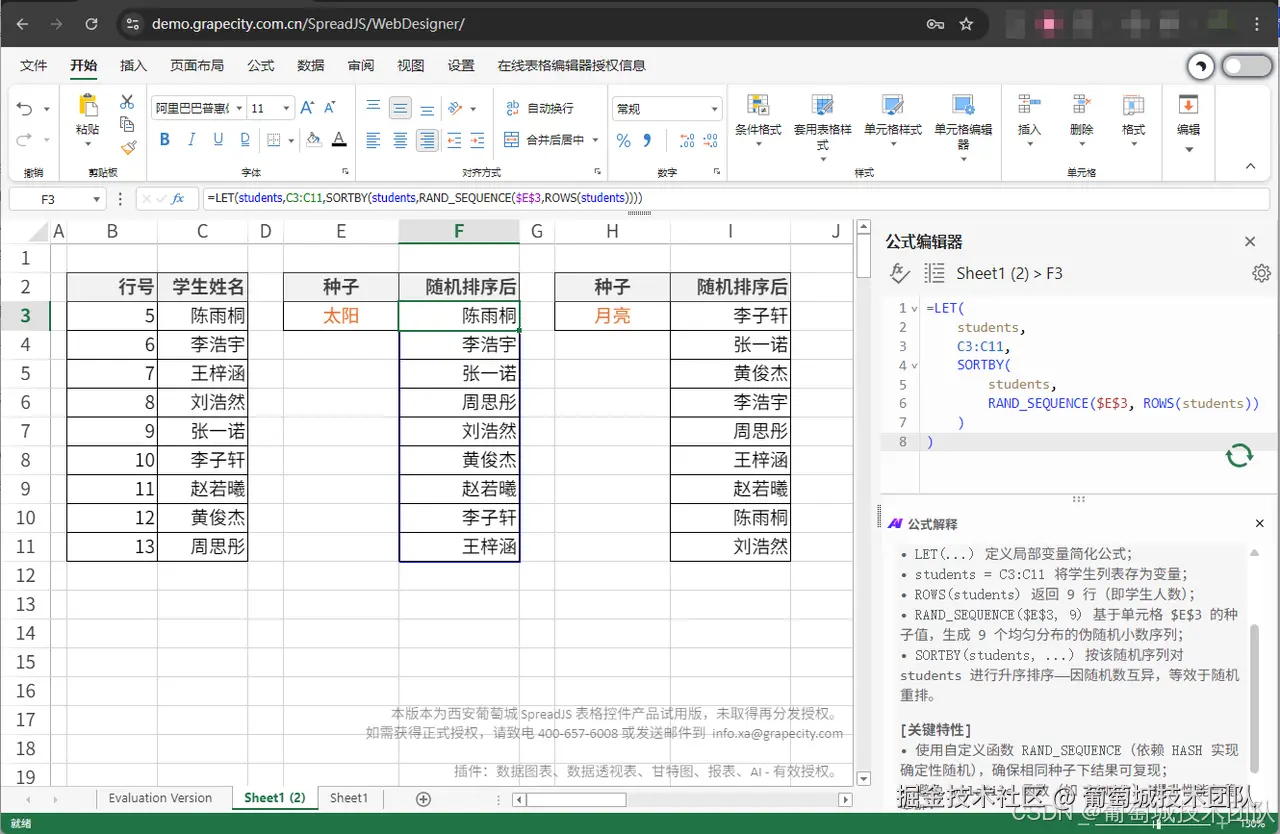Open the name box dropdown for F3

tap(97, 199)
